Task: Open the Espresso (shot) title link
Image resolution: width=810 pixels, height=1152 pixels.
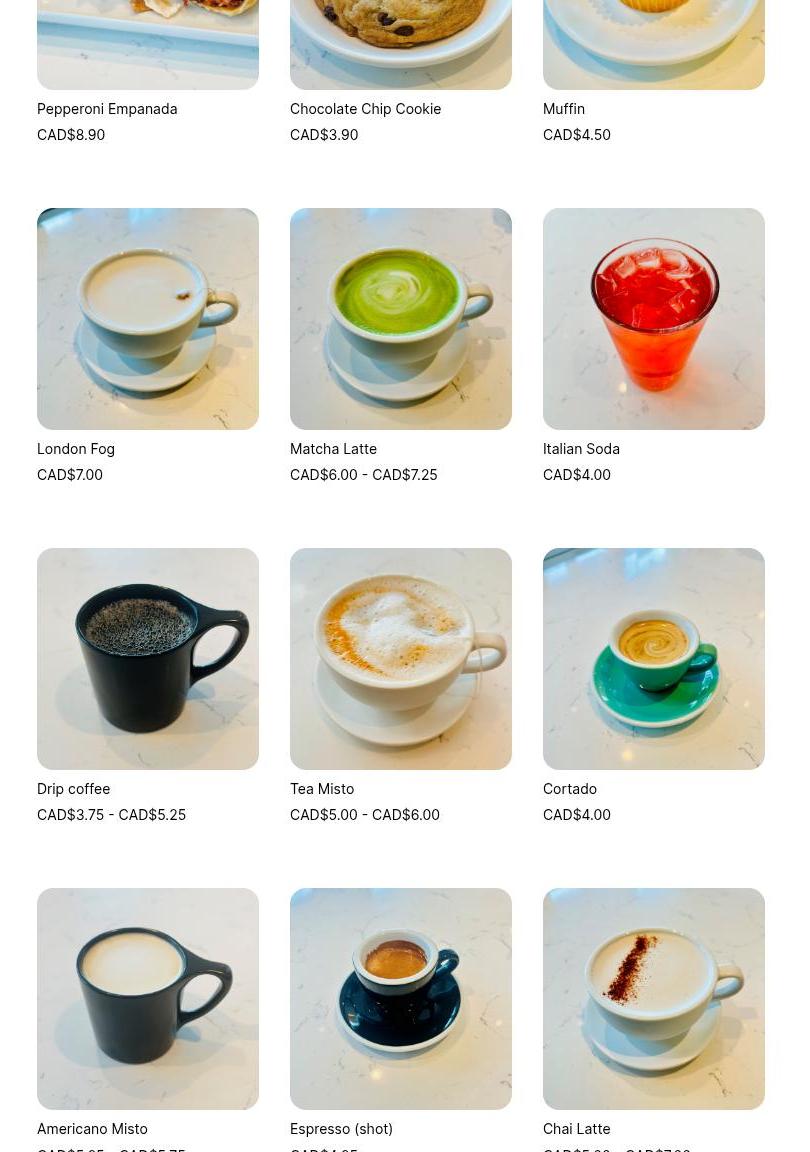Action: pos(341,1129)
